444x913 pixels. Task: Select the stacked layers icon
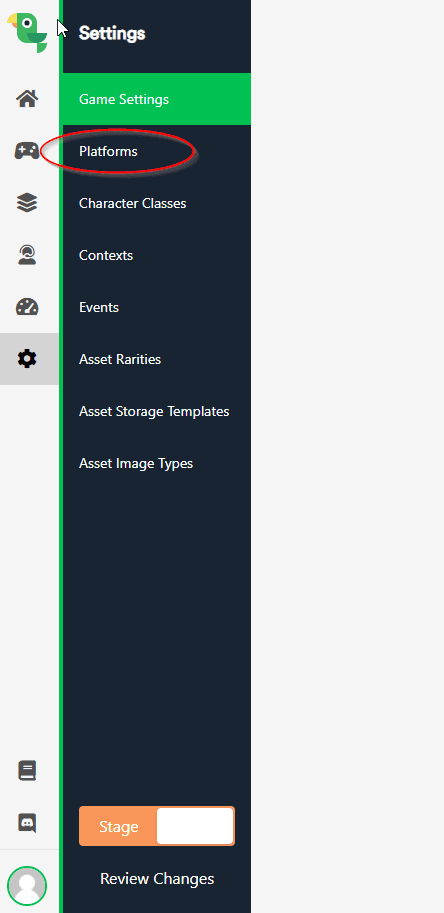[x=27, y=203]
